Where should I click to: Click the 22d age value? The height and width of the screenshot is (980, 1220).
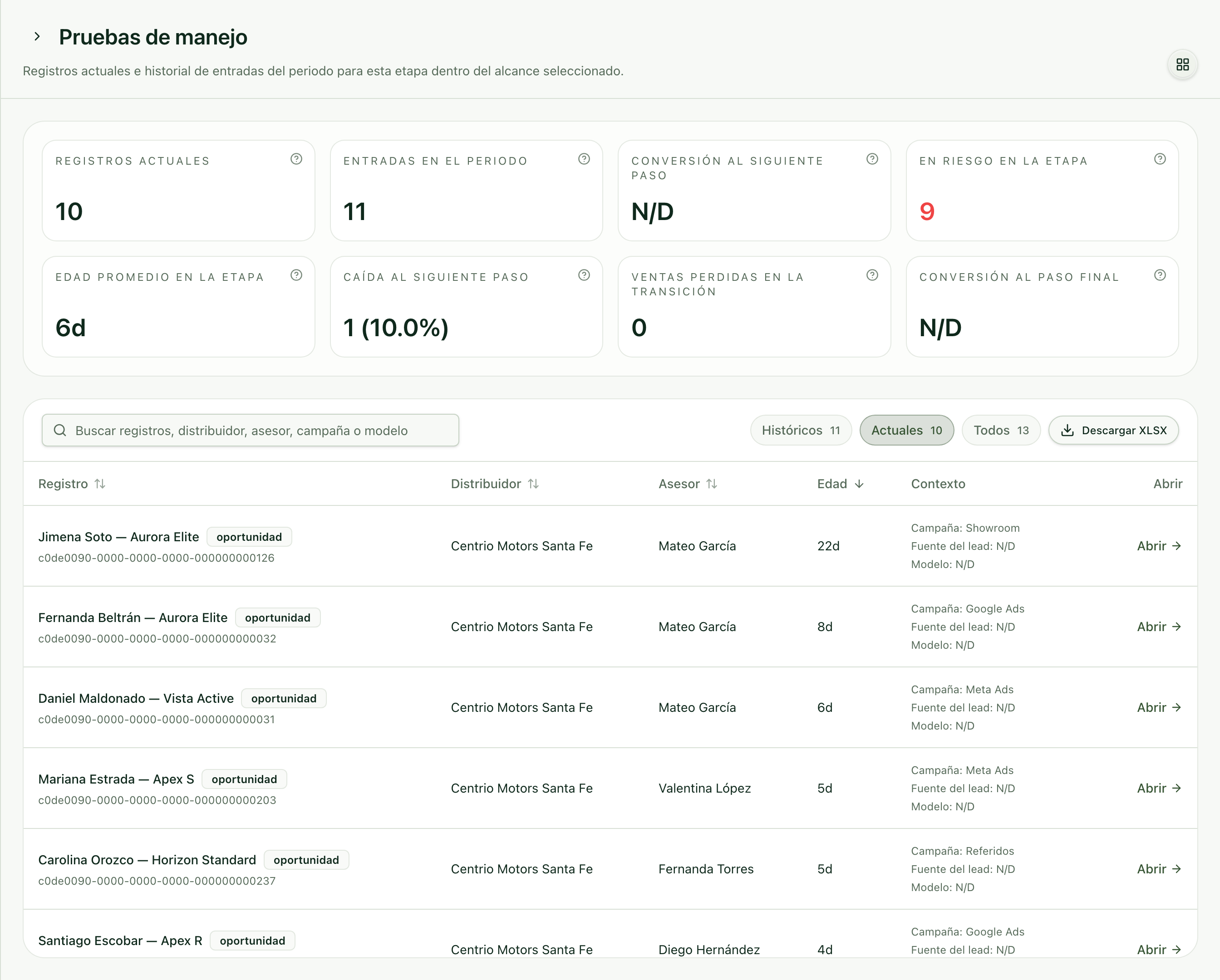click(828, 546)
